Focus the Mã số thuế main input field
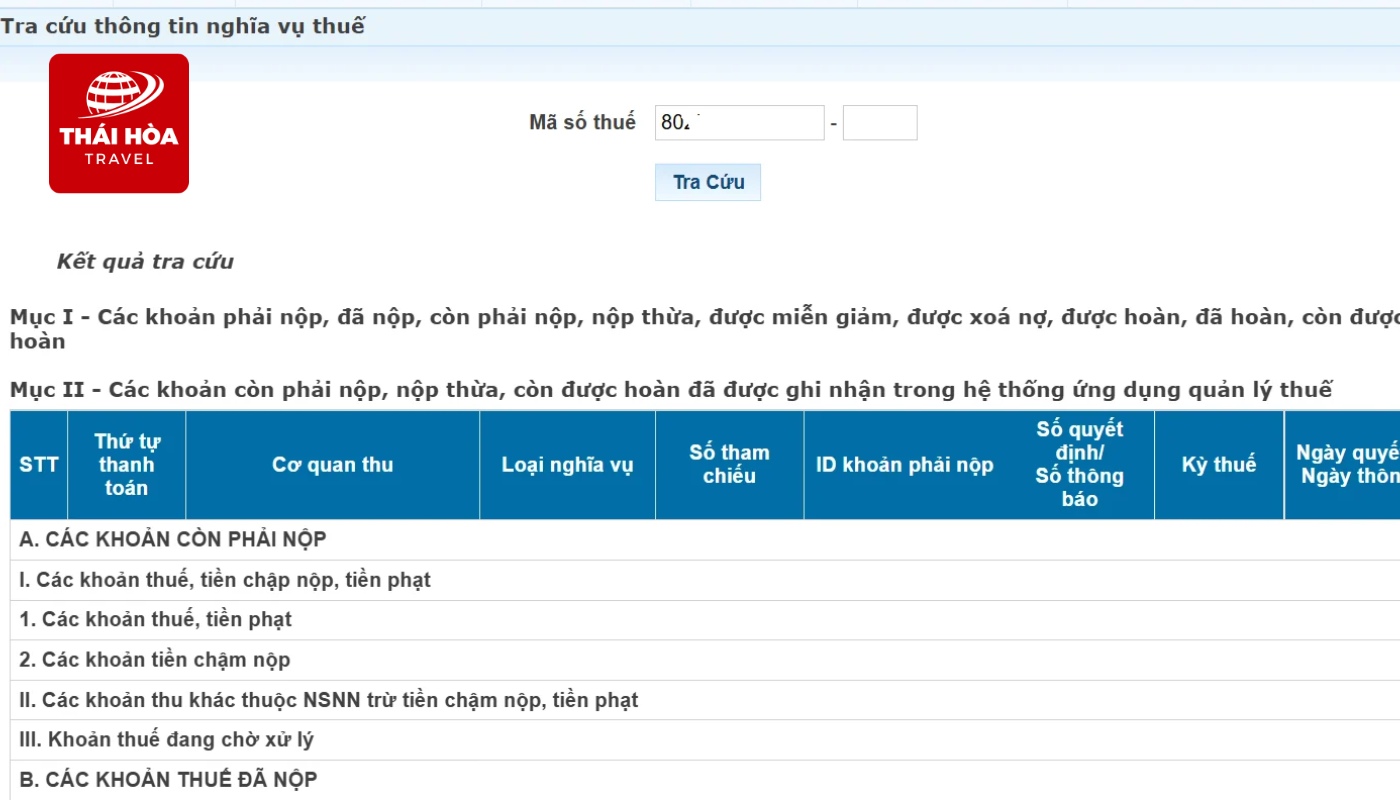The width and height of the screenshot is (1400, 800). [740, 123]
